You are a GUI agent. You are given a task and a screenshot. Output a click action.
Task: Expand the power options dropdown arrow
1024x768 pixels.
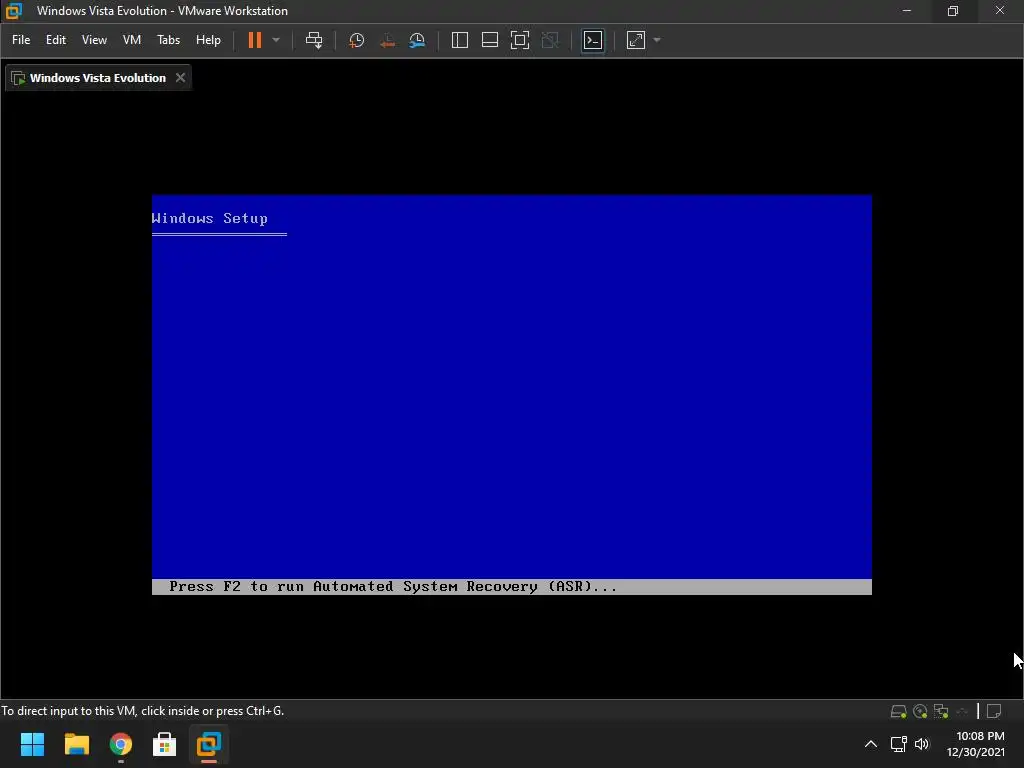point(276,40)
